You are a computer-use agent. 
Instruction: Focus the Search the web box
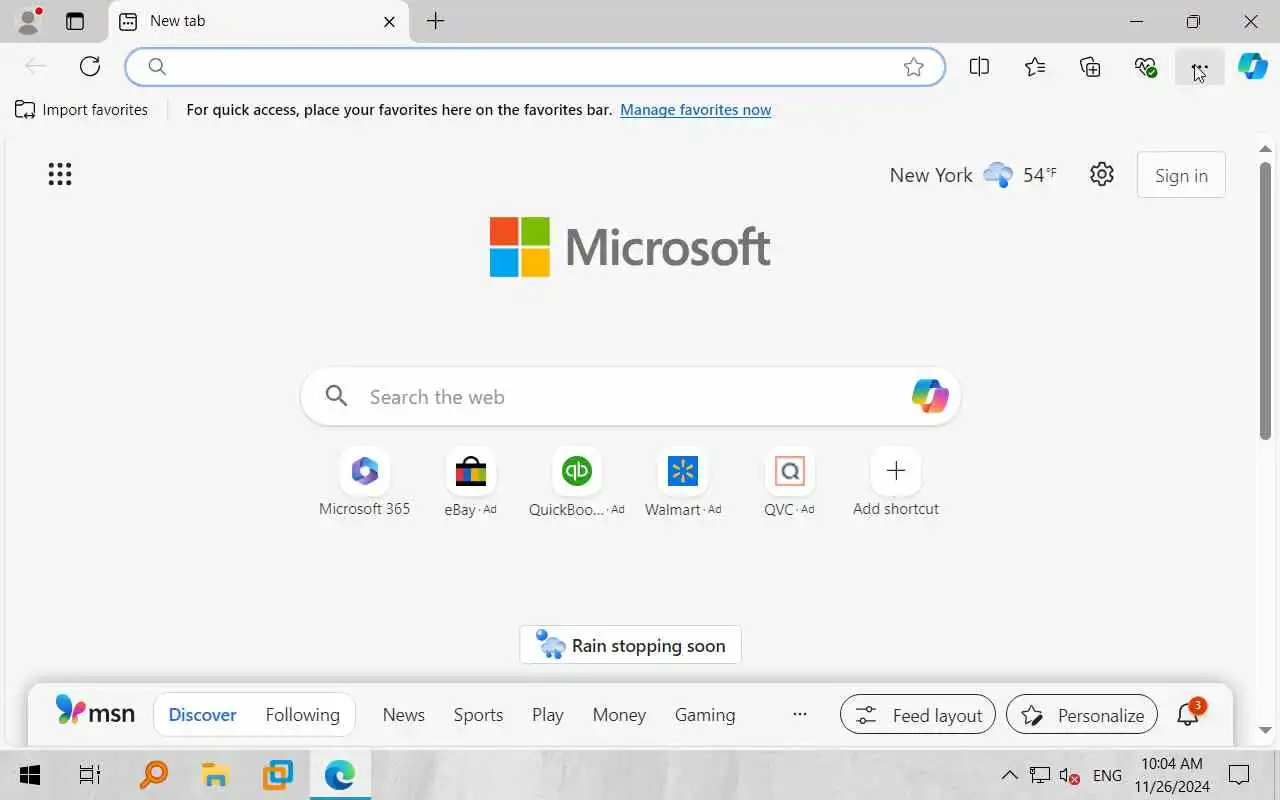(630, 397)
